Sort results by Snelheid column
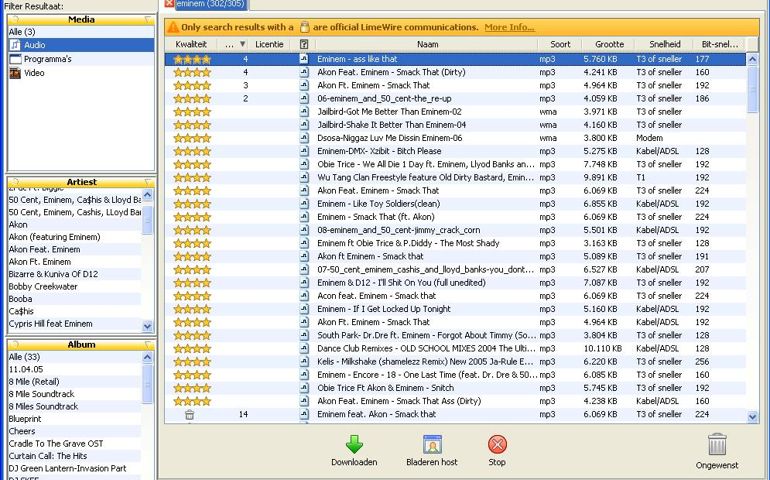The image size is (770, 480). pos(664,44)
